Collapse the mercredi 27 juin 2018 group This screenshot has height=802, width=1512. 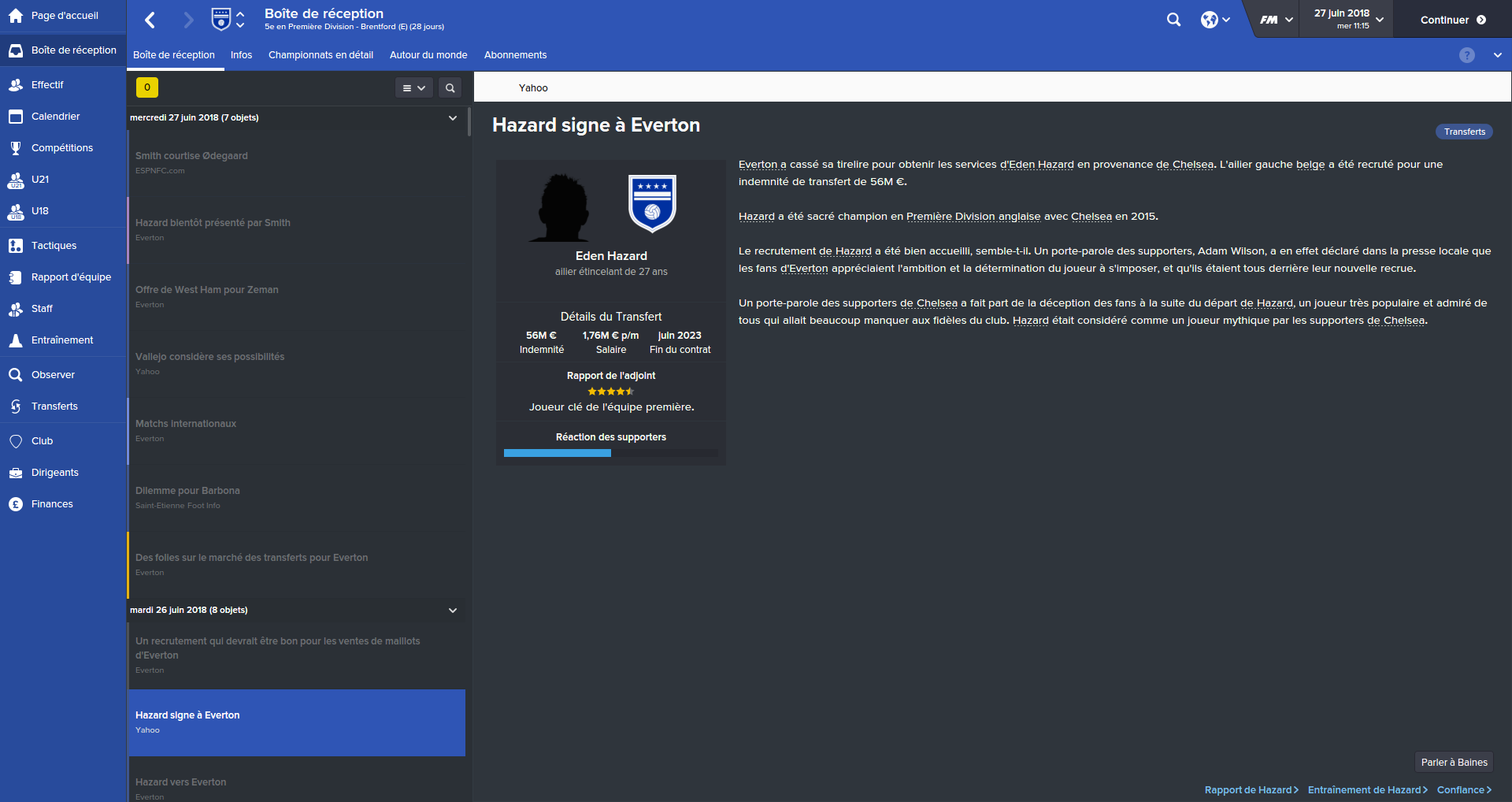point(452,118)
